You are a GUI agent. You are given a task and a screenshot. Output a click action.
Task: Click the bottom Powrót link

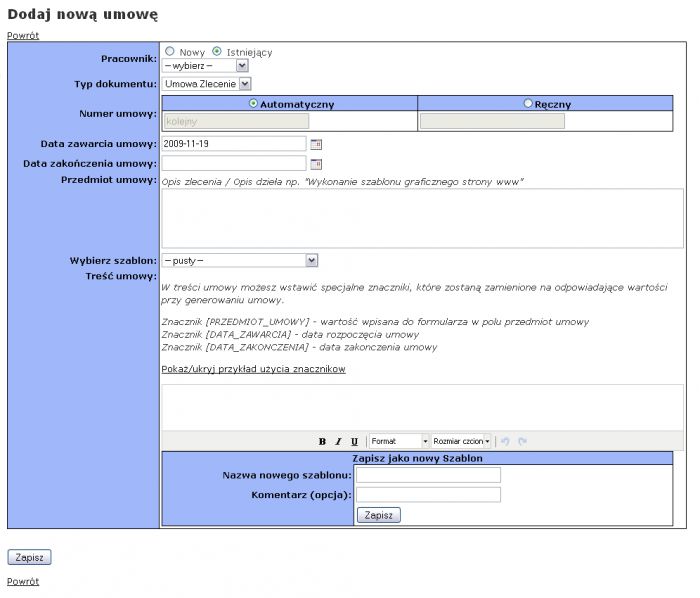(x=23, y=581)
